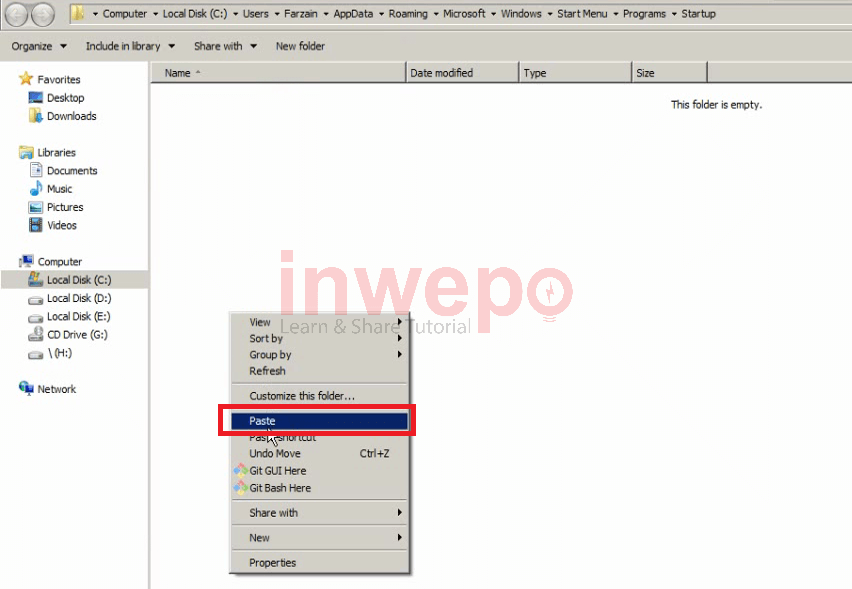Screen dimensions: 852x589
Task: Choose Git Bash Here menu entry
Action: point(319,488)
